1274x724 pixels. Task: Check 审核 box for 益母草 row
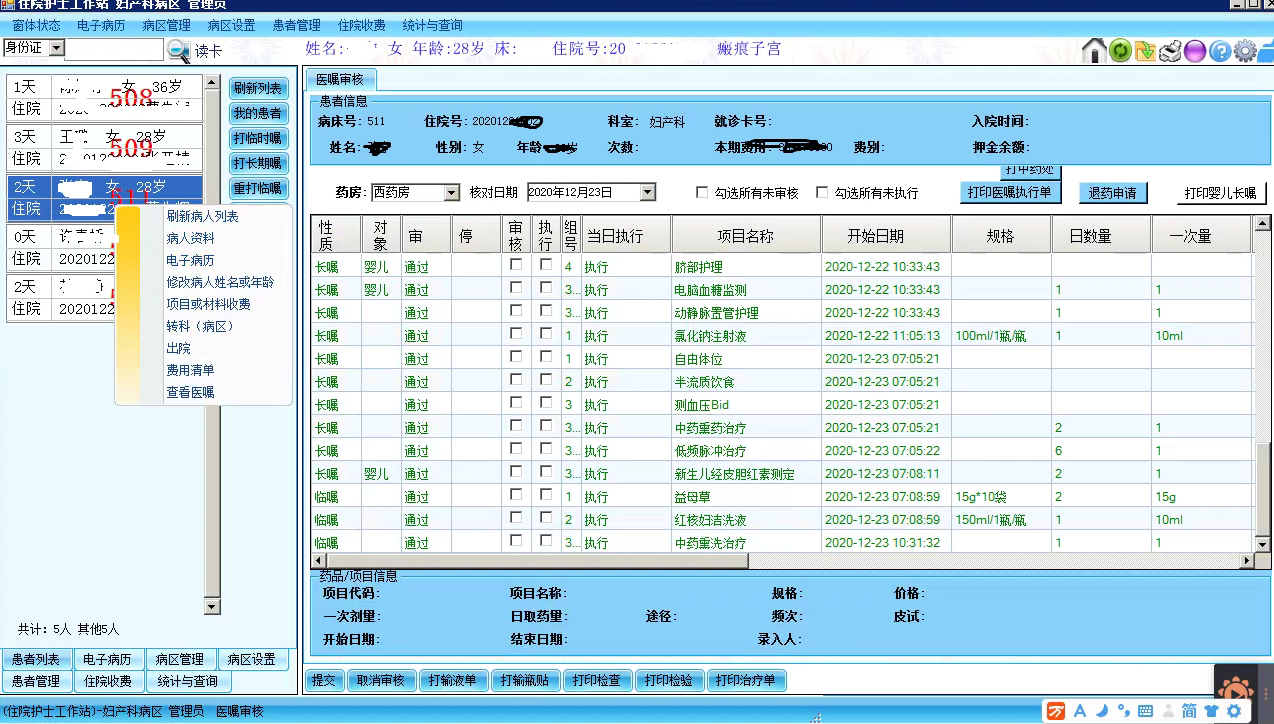[516, 495]
